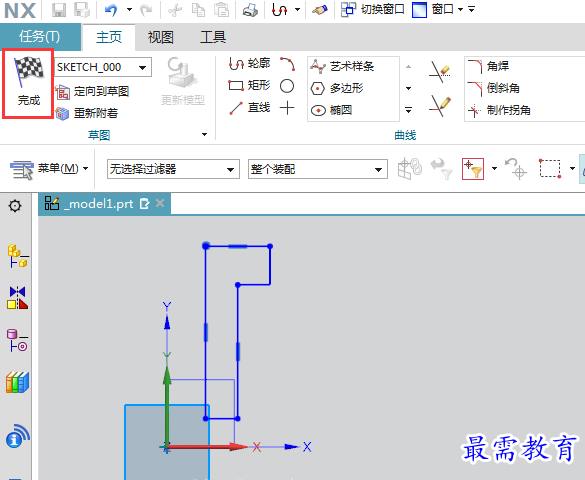Open the Constraint Navigator sidebar icon
This screenshot has height=480, width=585.
pos(17,298)
